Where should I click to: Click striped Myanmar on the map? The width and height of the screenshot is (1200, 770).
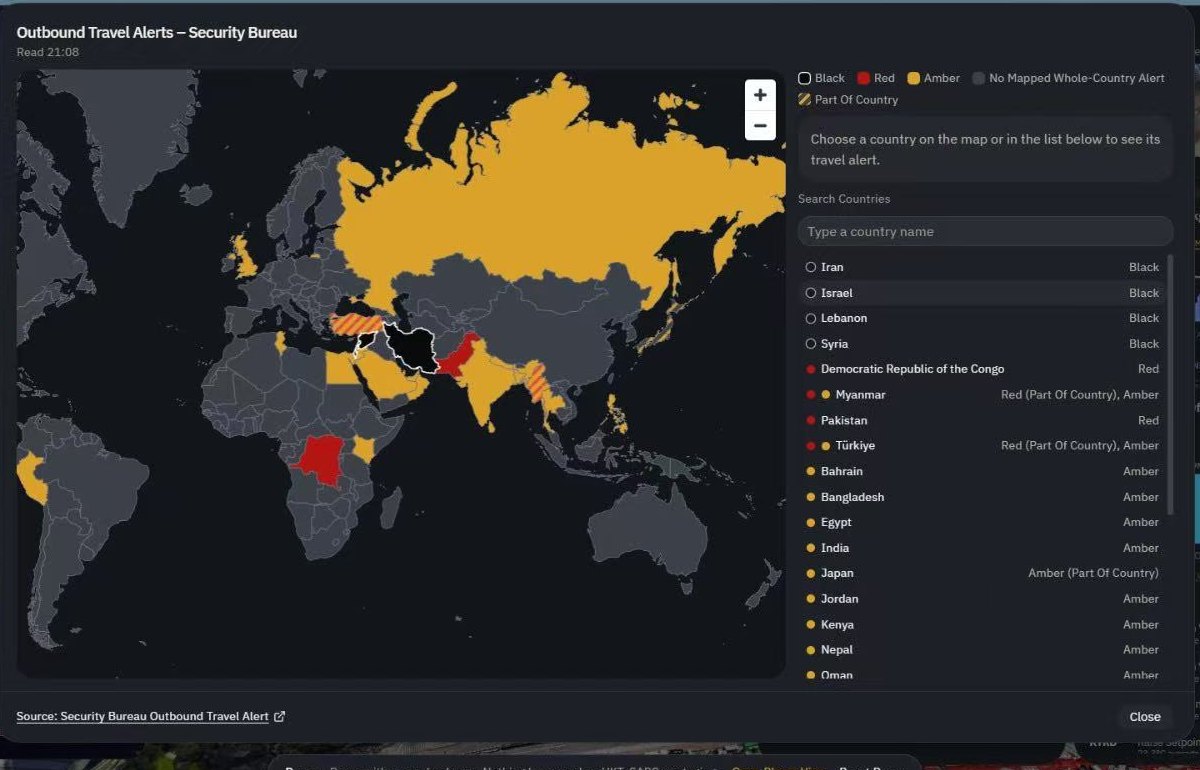[538, 380]
